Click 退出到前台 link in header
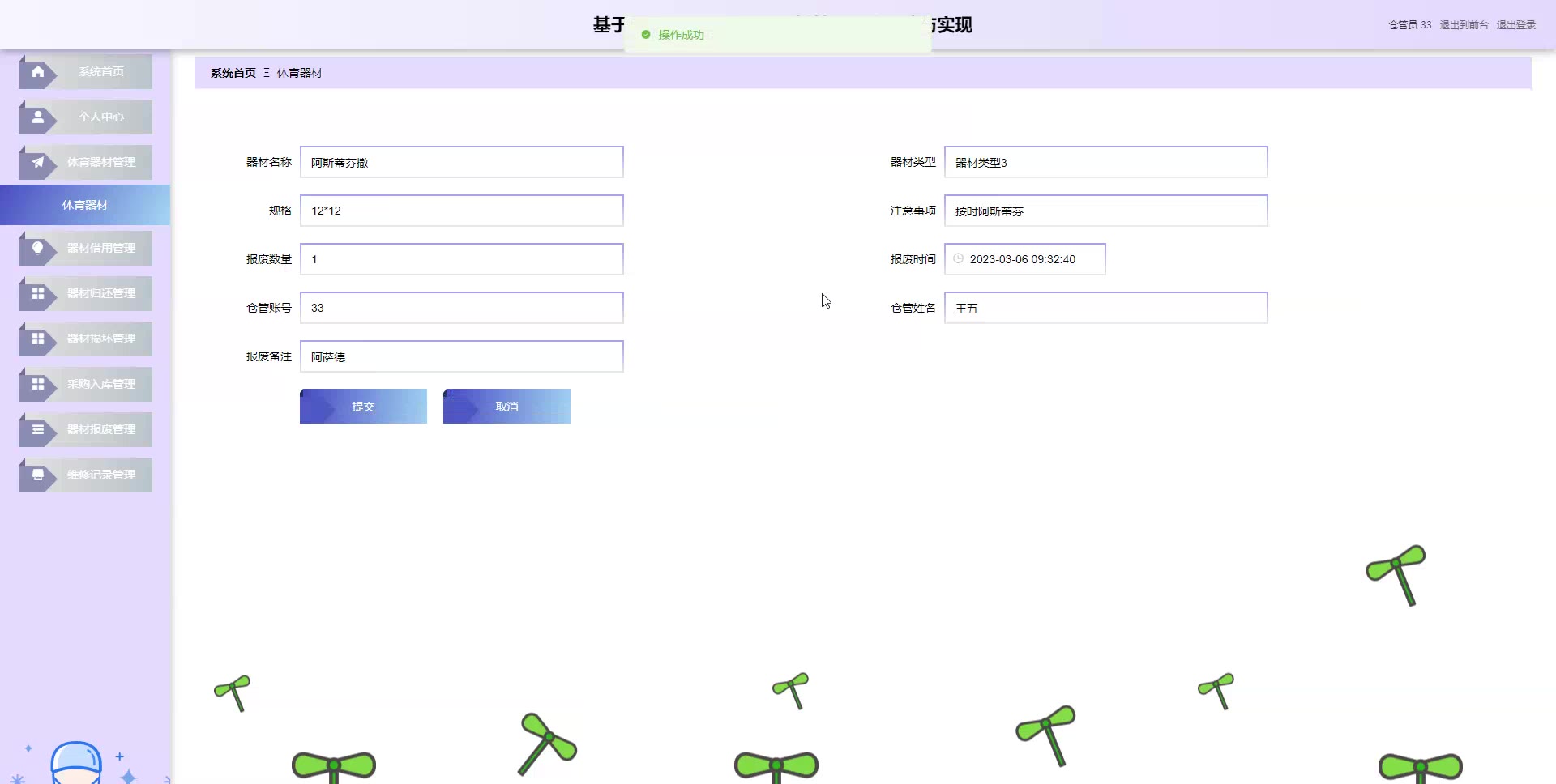Screen dimensions: 1556x784 [1464, 25]
